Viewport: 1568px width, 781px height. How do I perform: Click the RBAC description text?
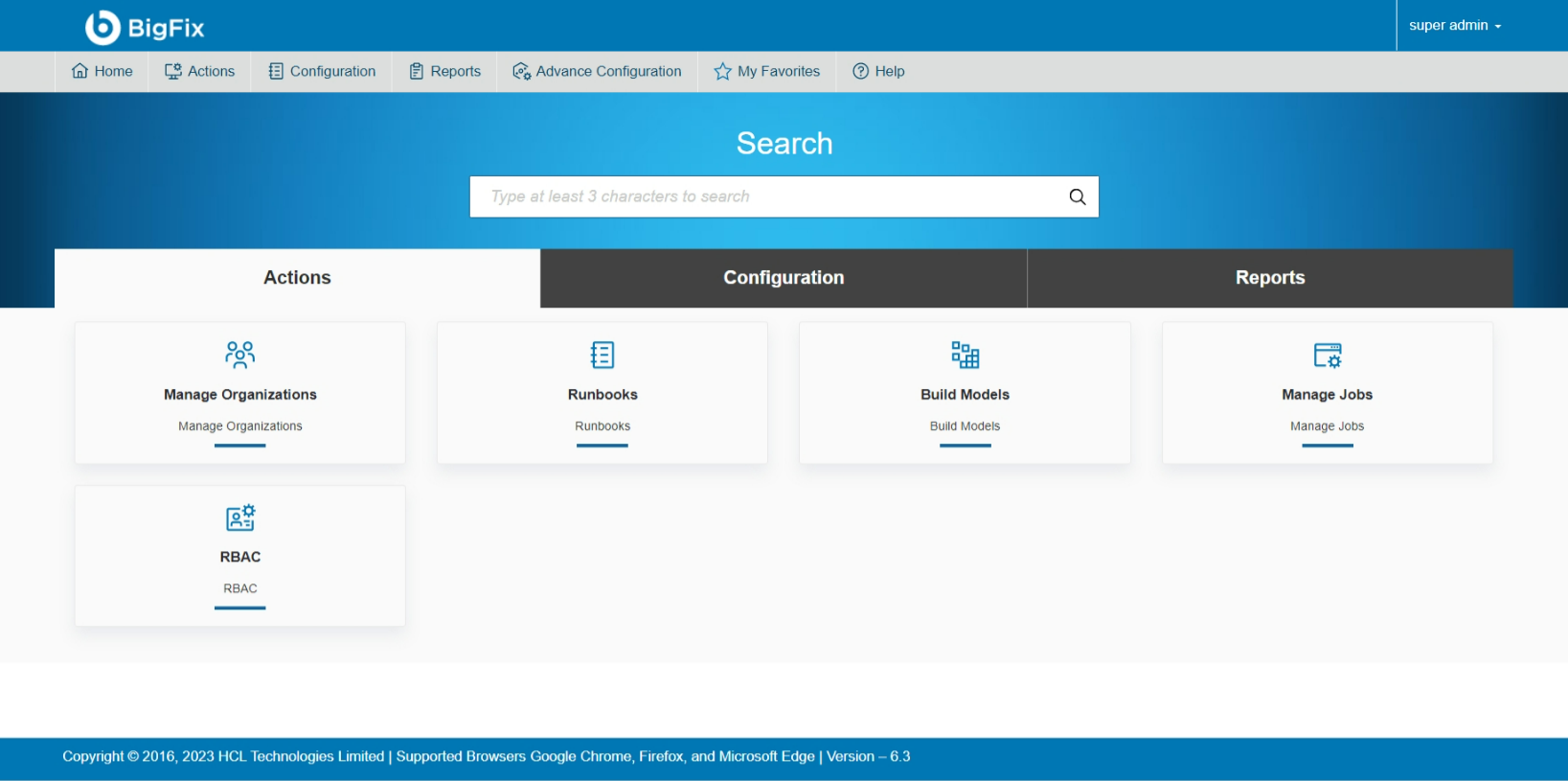pos(240,588)
